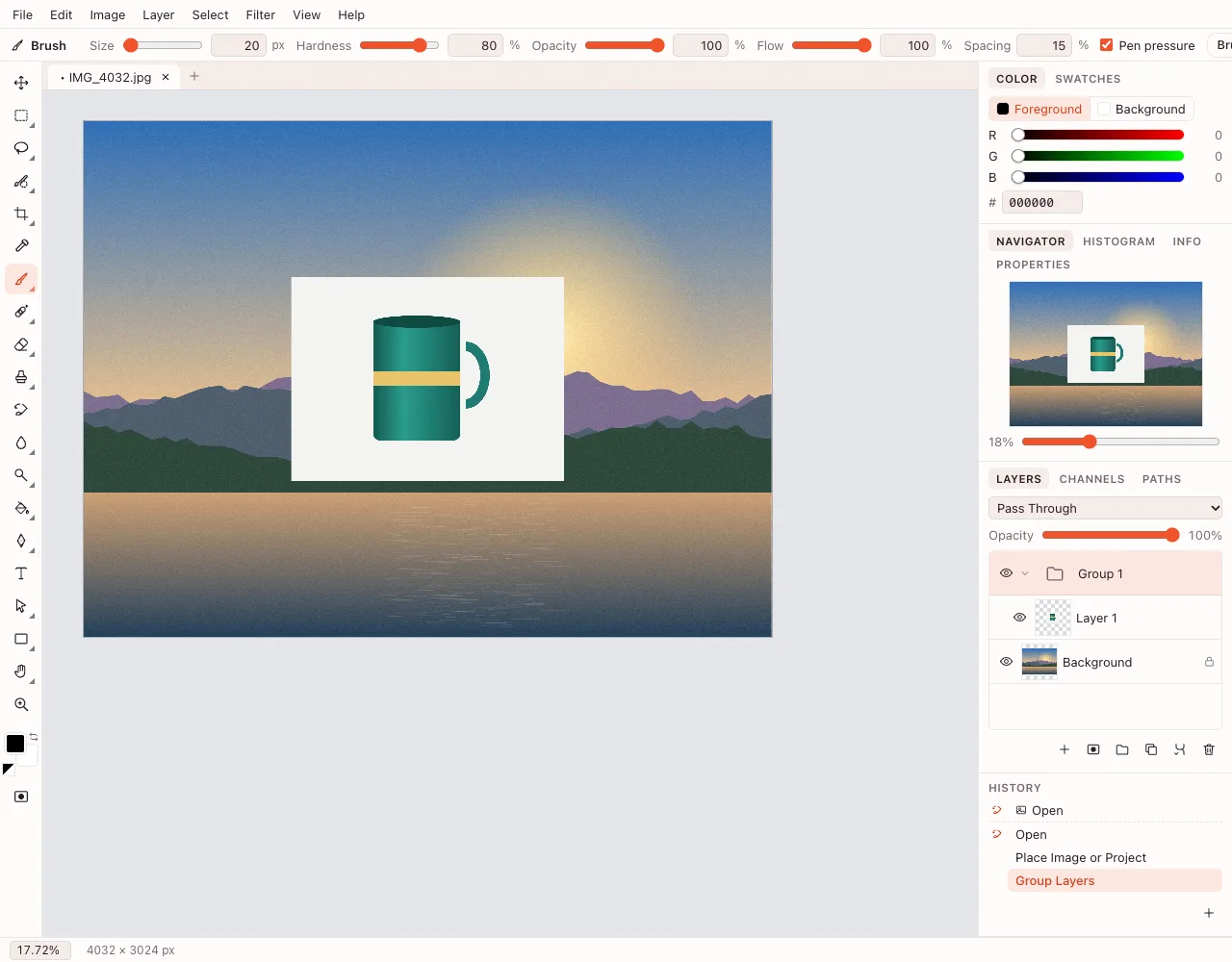Close the IMG_4032.jpg document tab

coord(166,77)
